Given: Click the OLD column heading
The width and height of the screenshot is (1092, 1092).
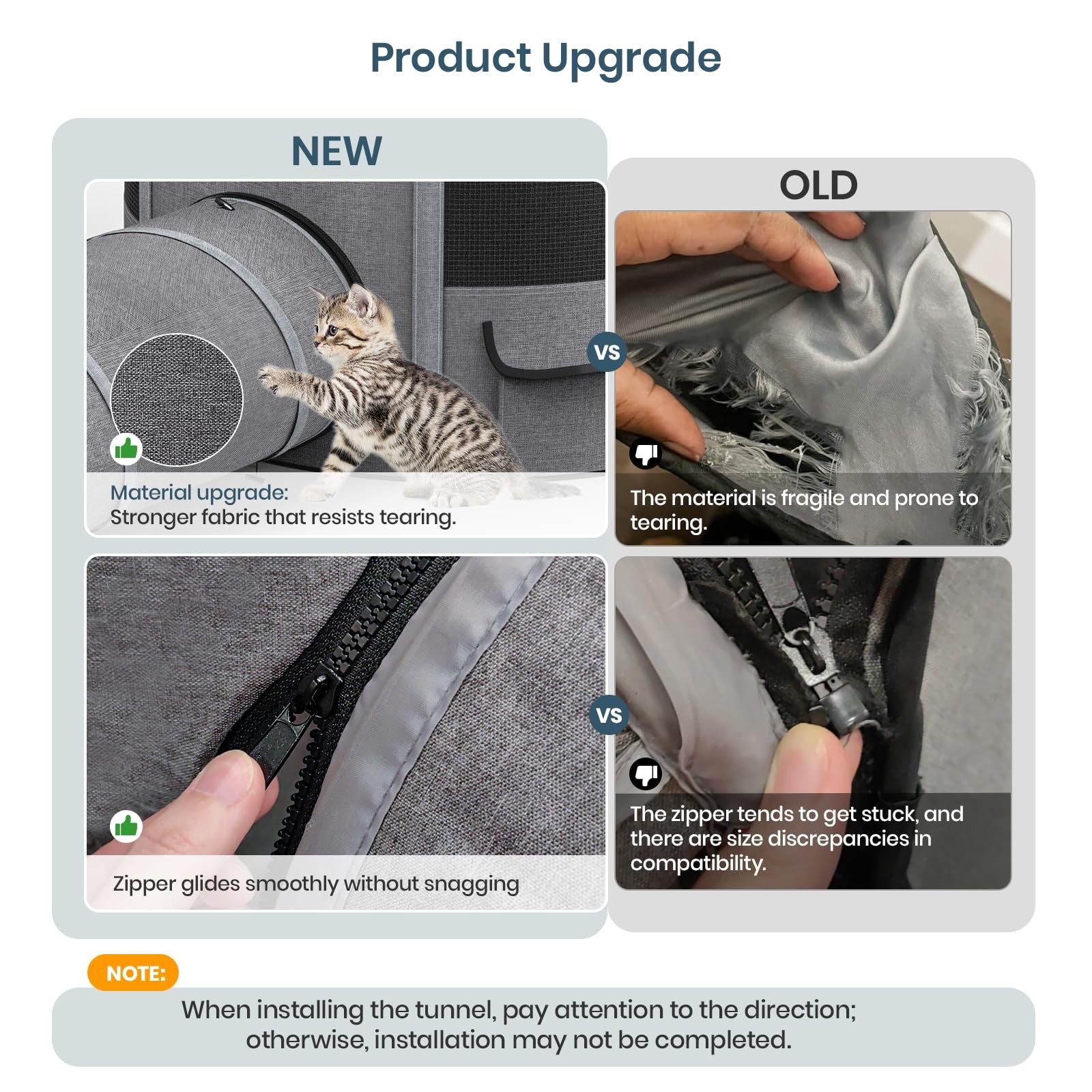Looking at the screenshot, I should [x=818, y=185].
